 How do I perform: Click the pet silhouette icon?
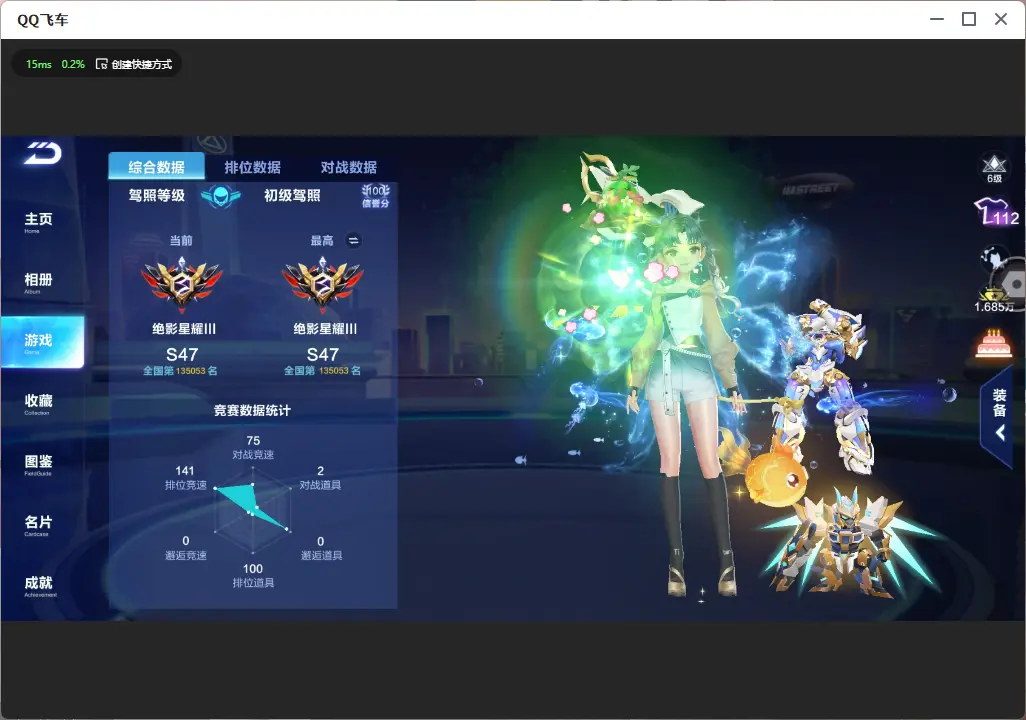click(x=995, y=259)
